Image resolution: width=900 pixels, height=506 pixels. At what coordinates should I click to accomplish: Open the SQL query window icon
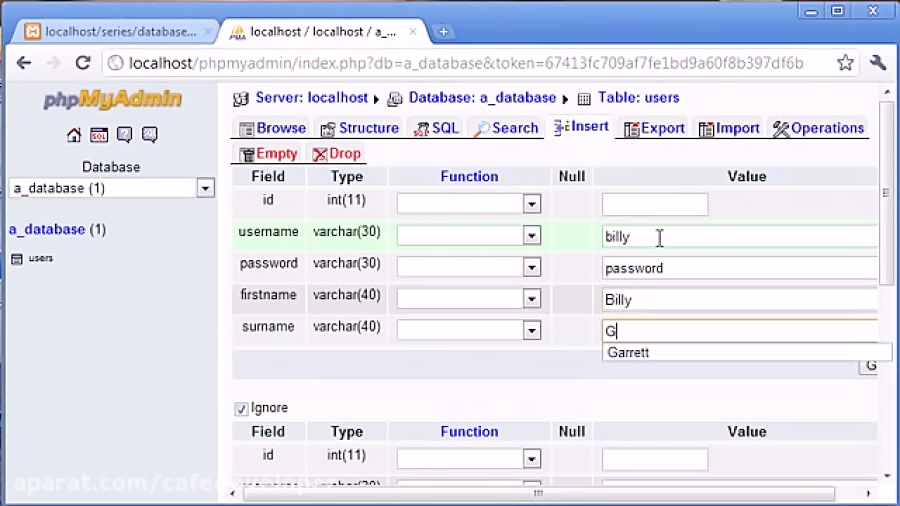coord(99,135)
